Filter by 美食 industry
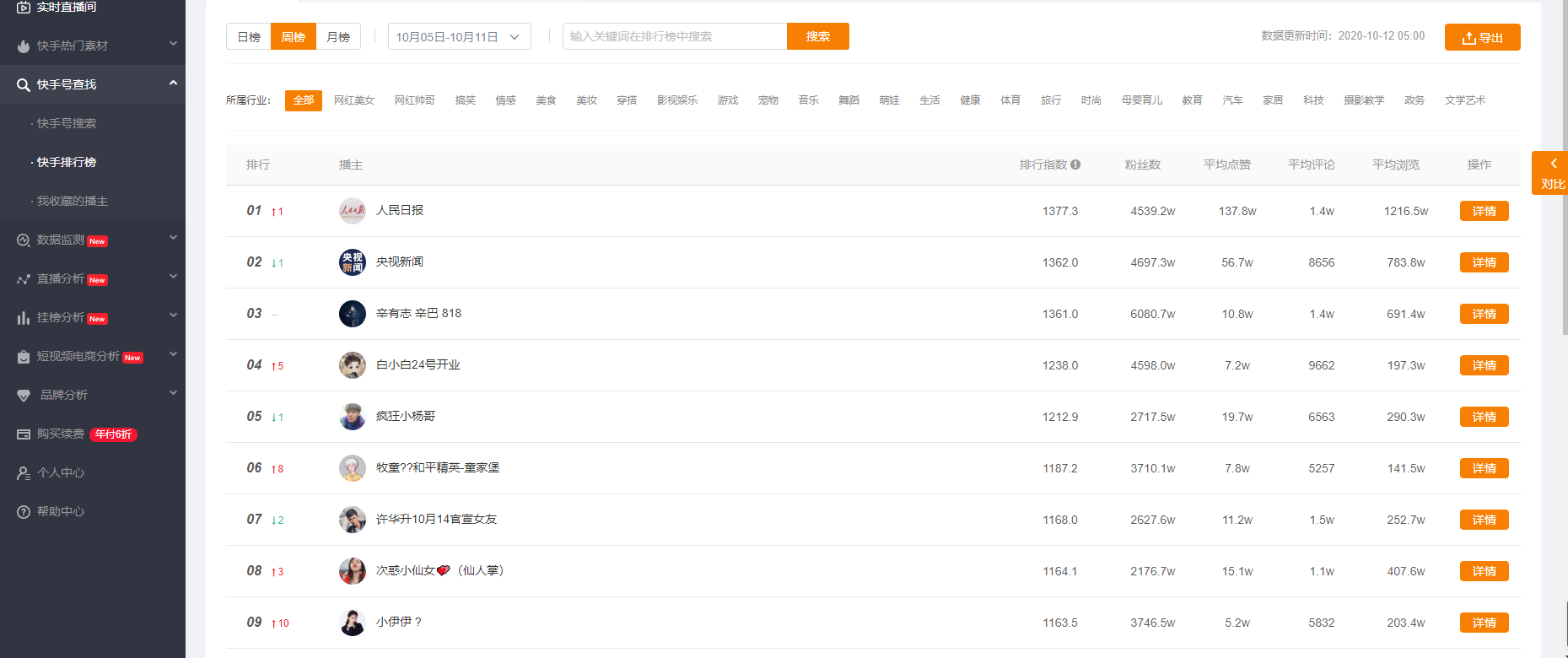Screen dimensions: 1568x658 pos(547,100)
